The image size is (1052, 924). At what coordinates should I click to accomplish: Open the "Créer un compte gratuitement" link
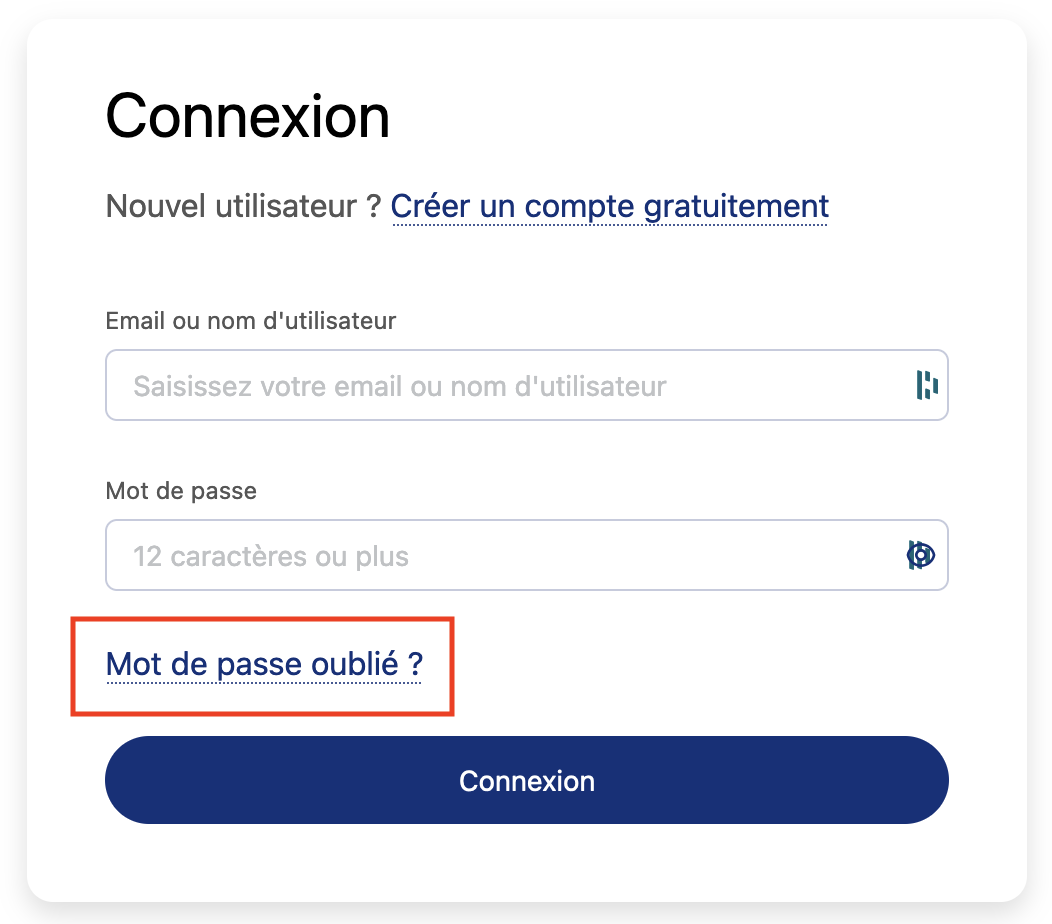coord(609,207)
